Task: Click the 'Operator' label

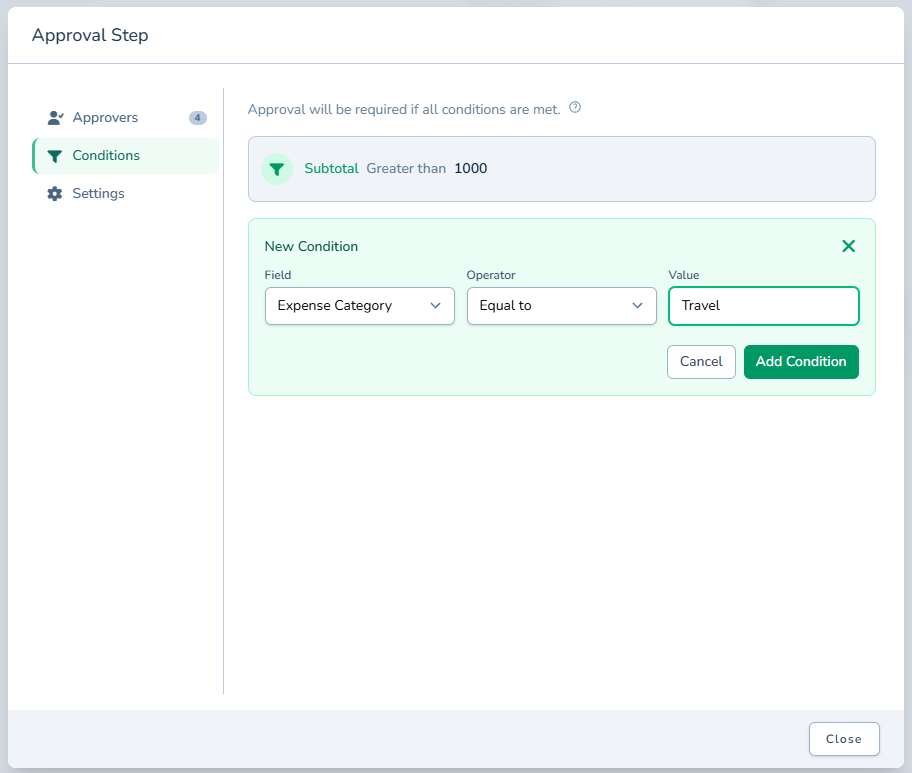Action: tap(491, 275)
